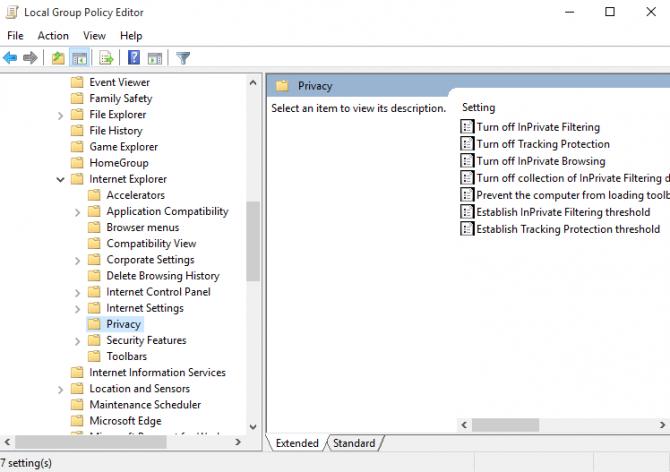Open the View menu
The image size is (670, 472).
pyautogui.click(x=94, y=35)
